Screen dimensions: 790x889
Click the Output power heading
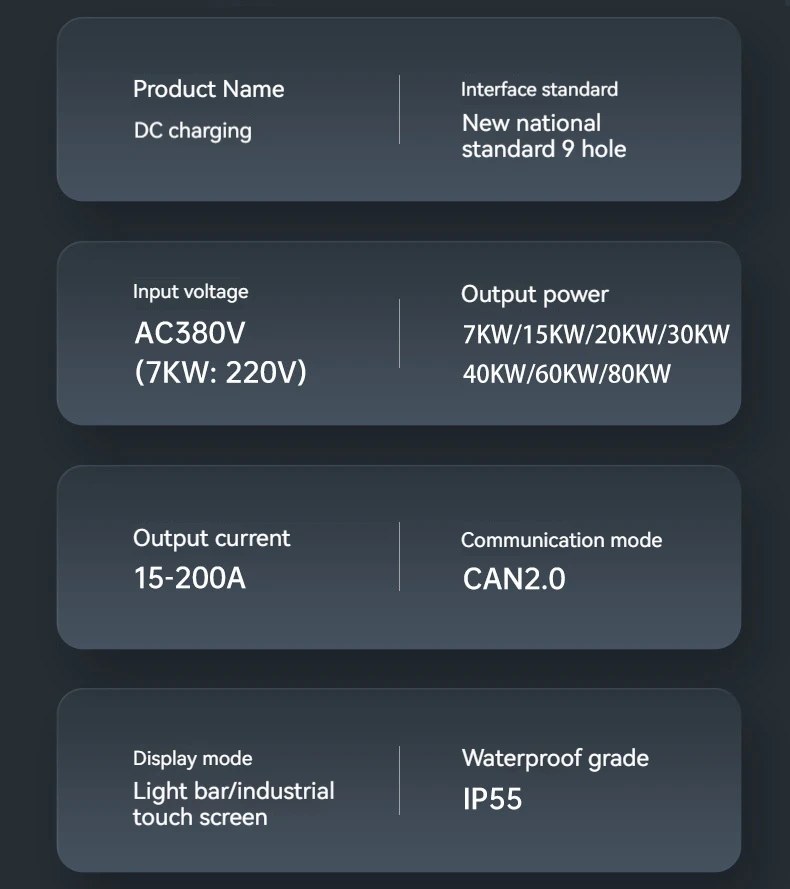point(534,294)
